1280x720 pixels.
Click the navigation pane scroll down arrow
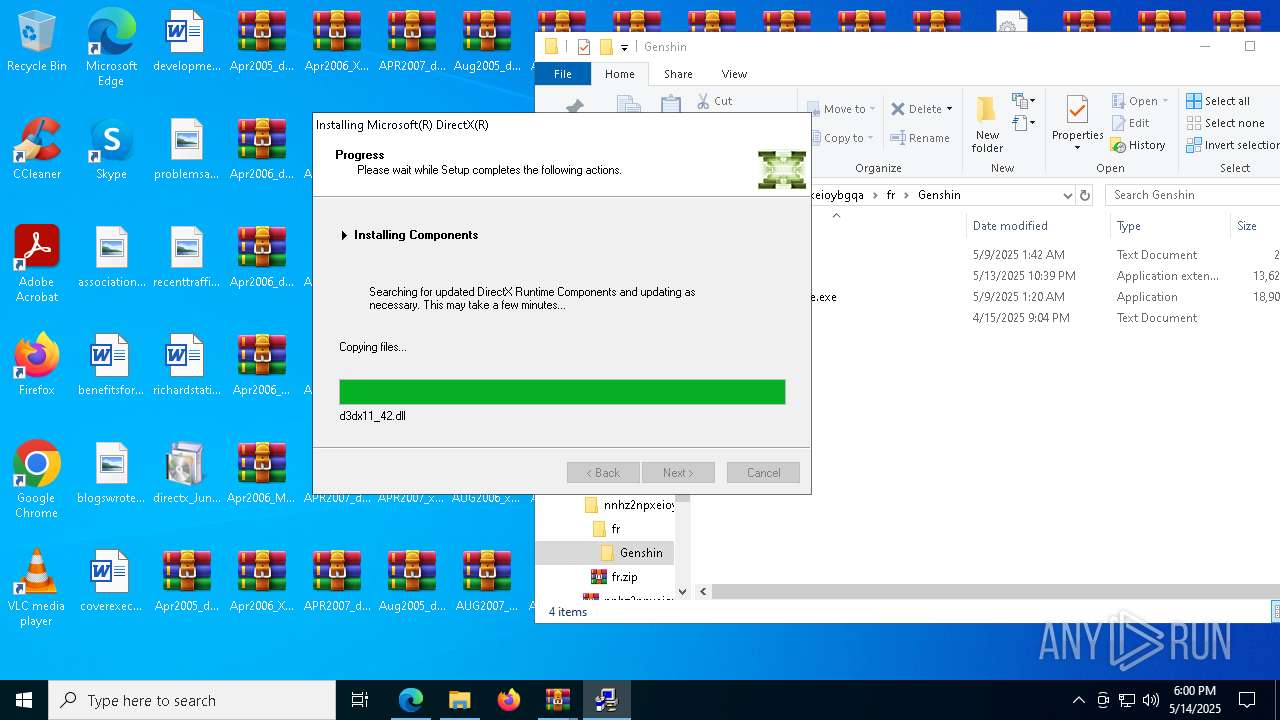[x=683, y=592]
